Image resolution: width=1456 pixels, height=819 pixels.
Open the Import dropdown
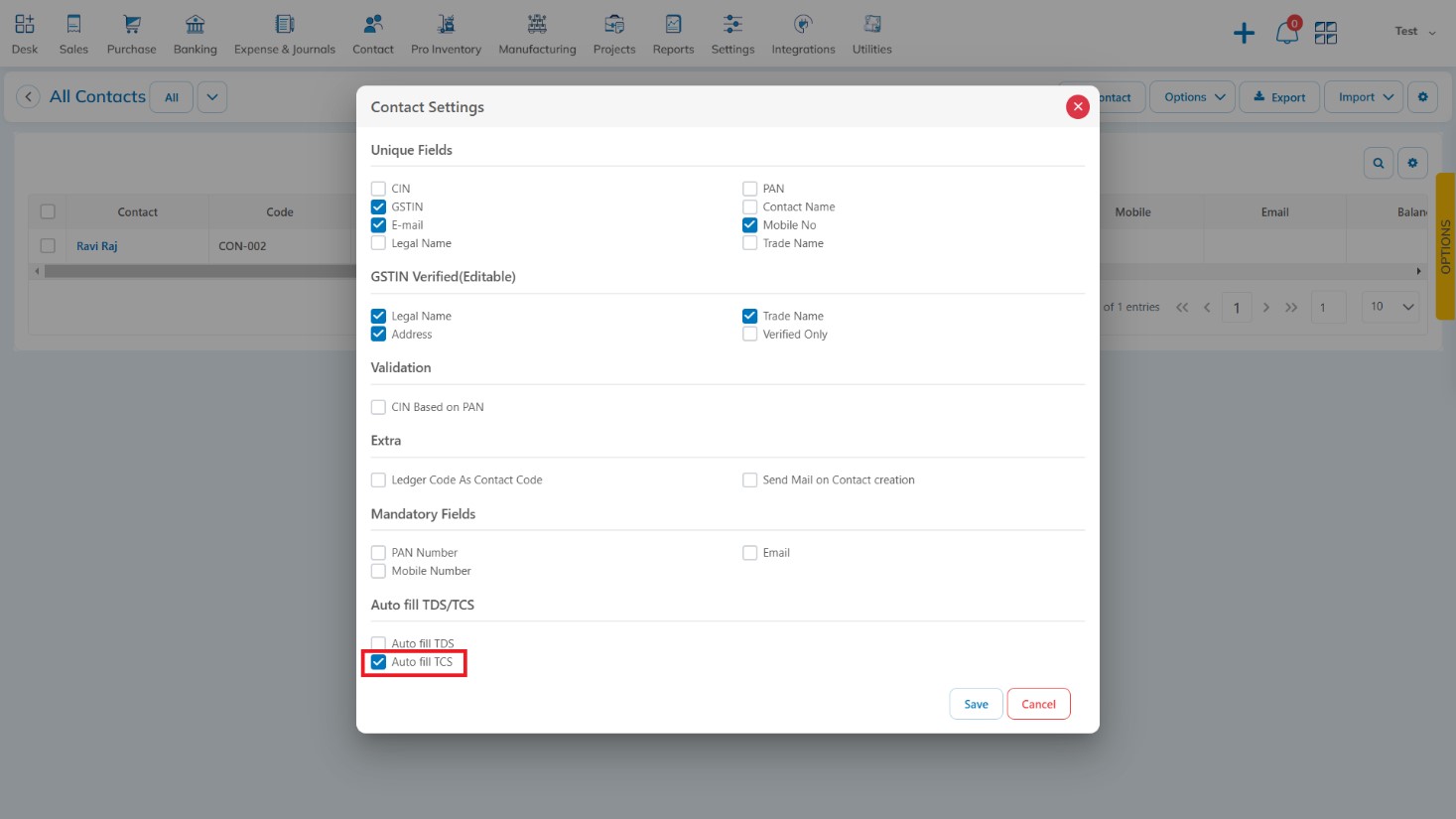[1365, 97]
